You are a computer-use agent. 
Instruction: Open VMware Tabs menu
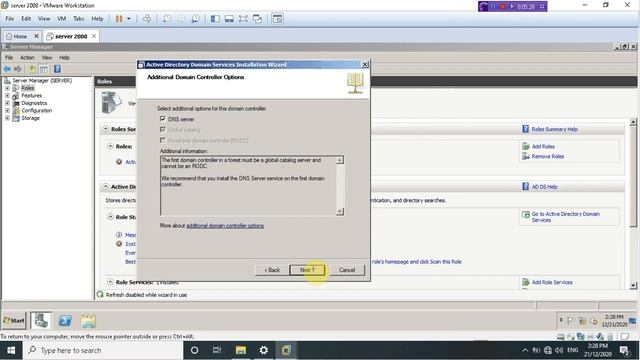[79, 19]
